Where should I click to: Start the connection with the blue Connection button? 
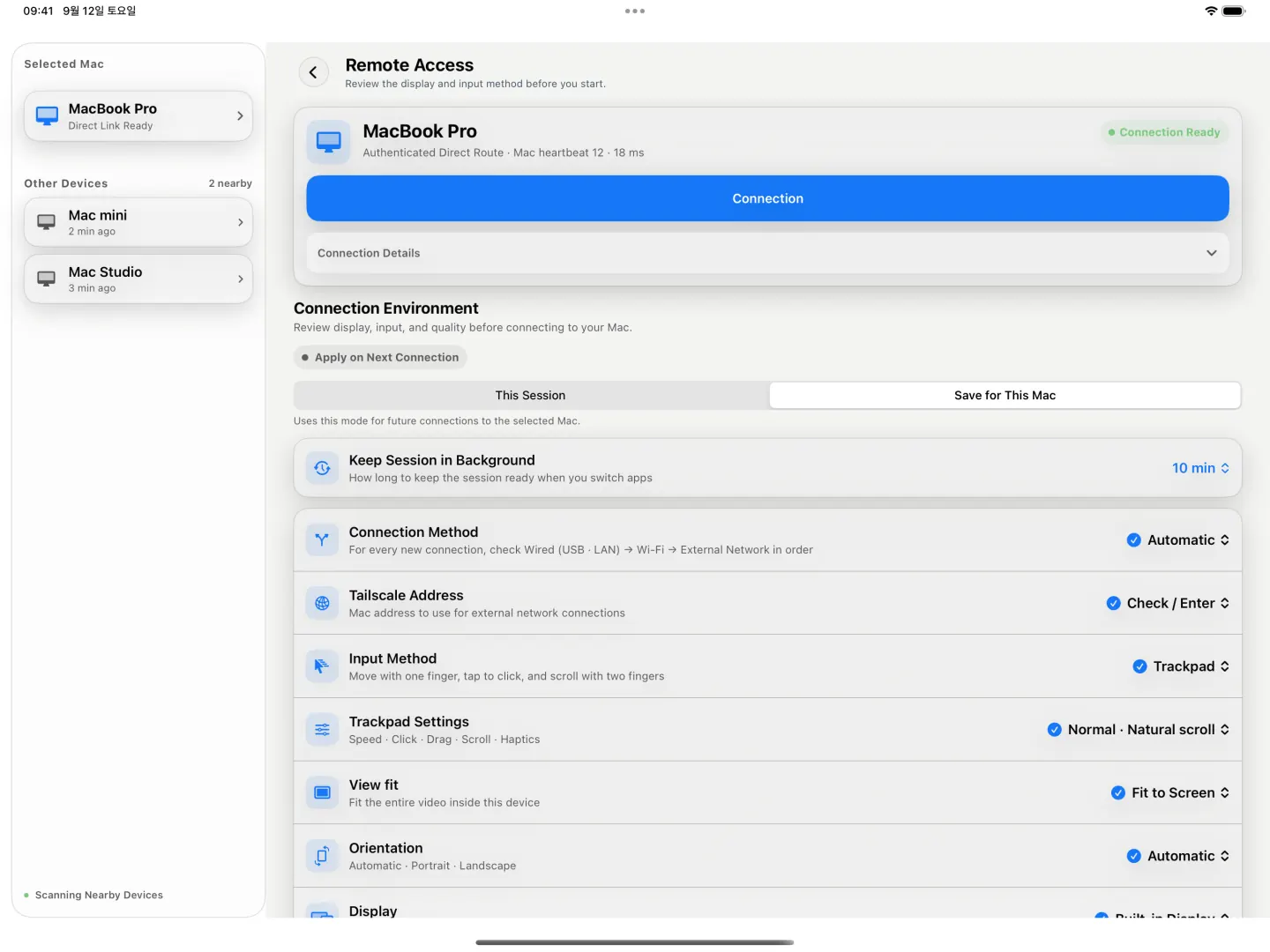point(767,198)
